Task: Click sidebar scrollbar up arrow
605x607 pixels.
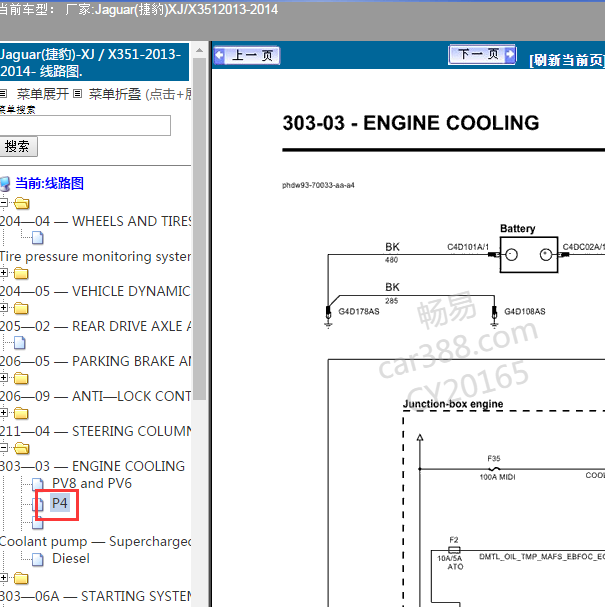Action: (199, 50)
